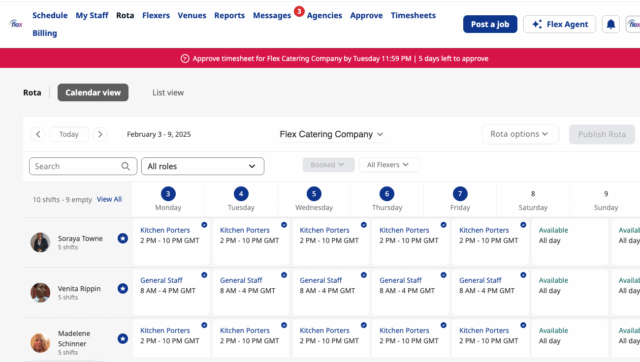
Task: Open Soraya Towne's Saturday Available cell
Action: (x=570, y=242)
